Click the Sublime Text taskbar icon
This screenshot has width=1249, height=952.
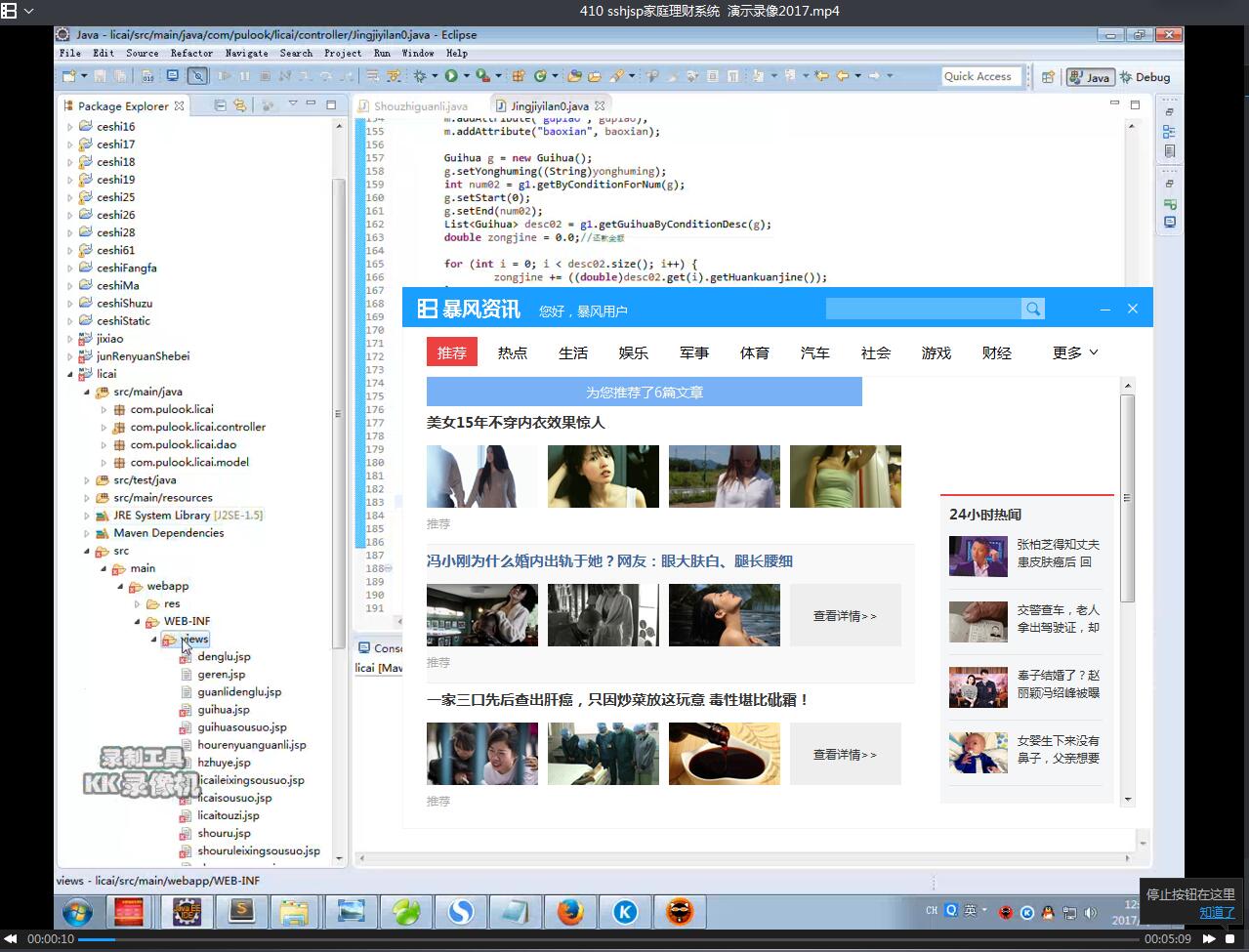click(x=241, y=912)
